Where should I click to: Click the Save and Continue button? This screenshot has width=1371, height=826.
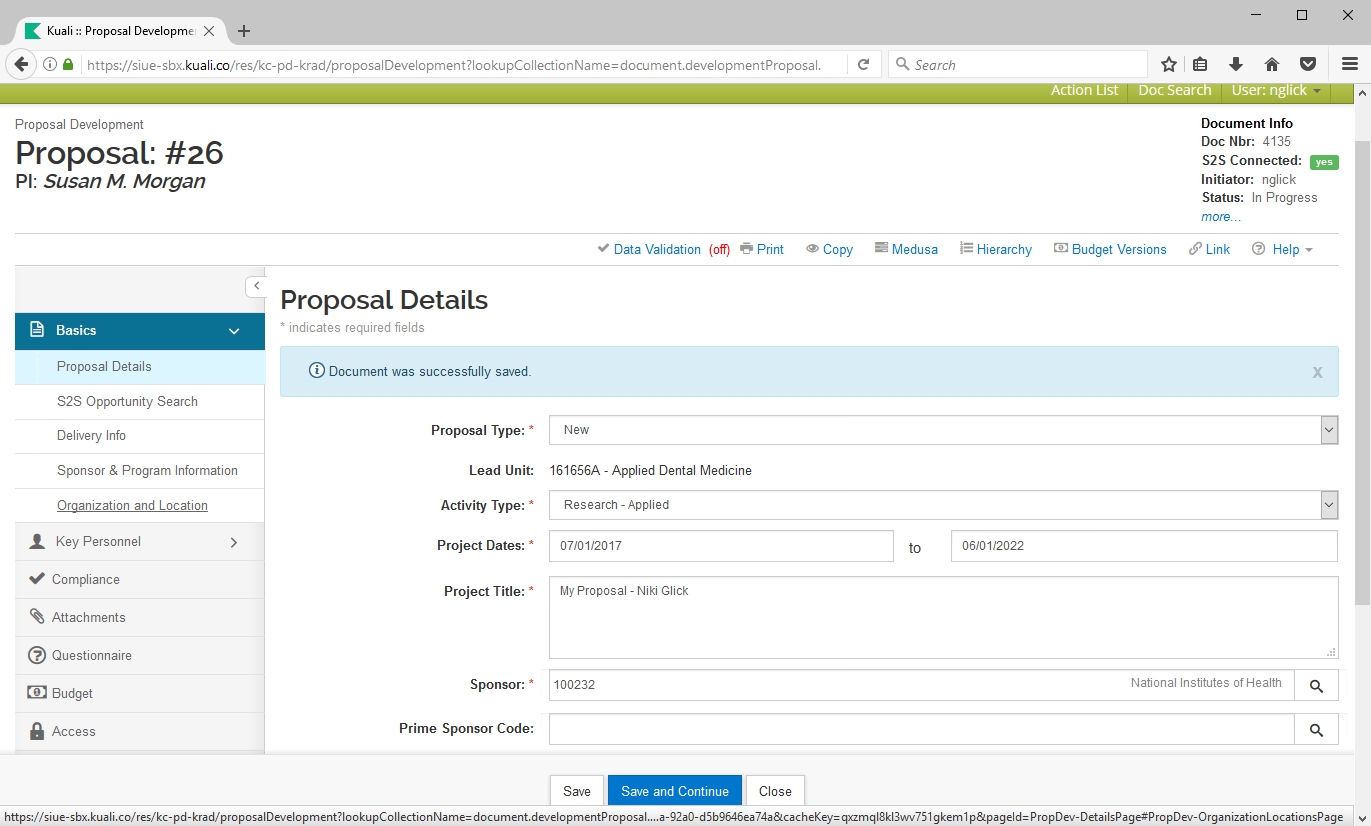click(674, 791)
